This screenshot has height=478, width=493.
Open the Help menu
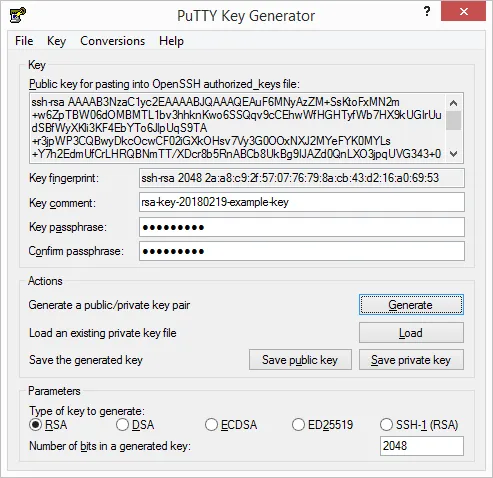(x=171, y=41)
